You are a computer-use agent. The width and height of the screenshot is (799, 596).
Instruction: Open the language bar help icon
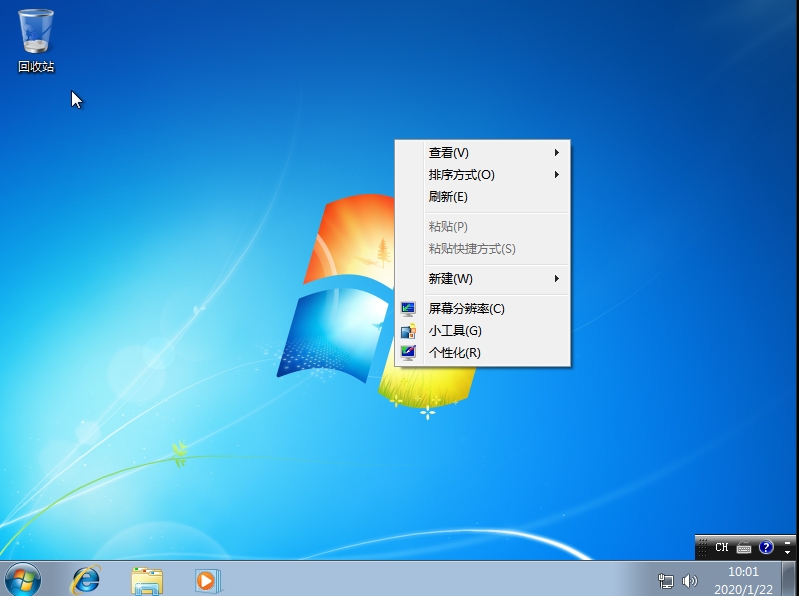pyautogui.click(x=766, y=547)
